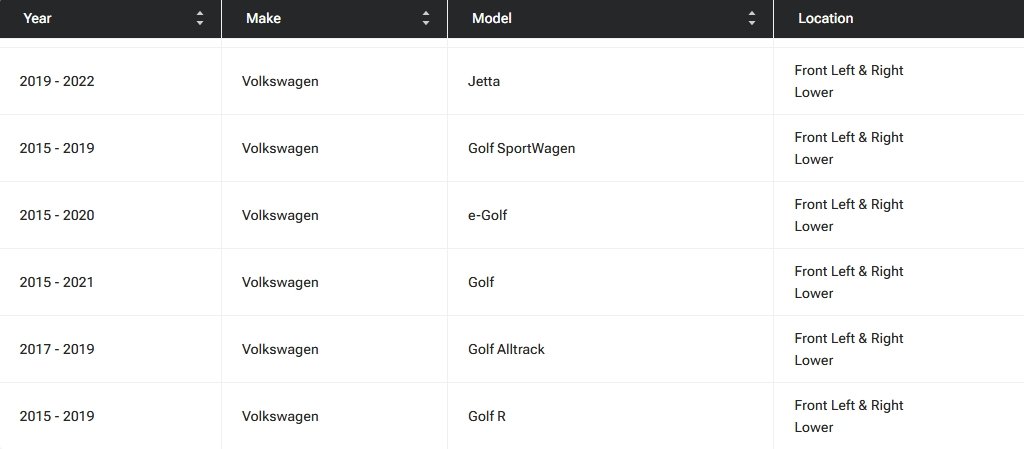Image resolution: width=1024 pixels, height=449 pixels.
Task: Click the Make column sort arrows
Action: (426, 18)
